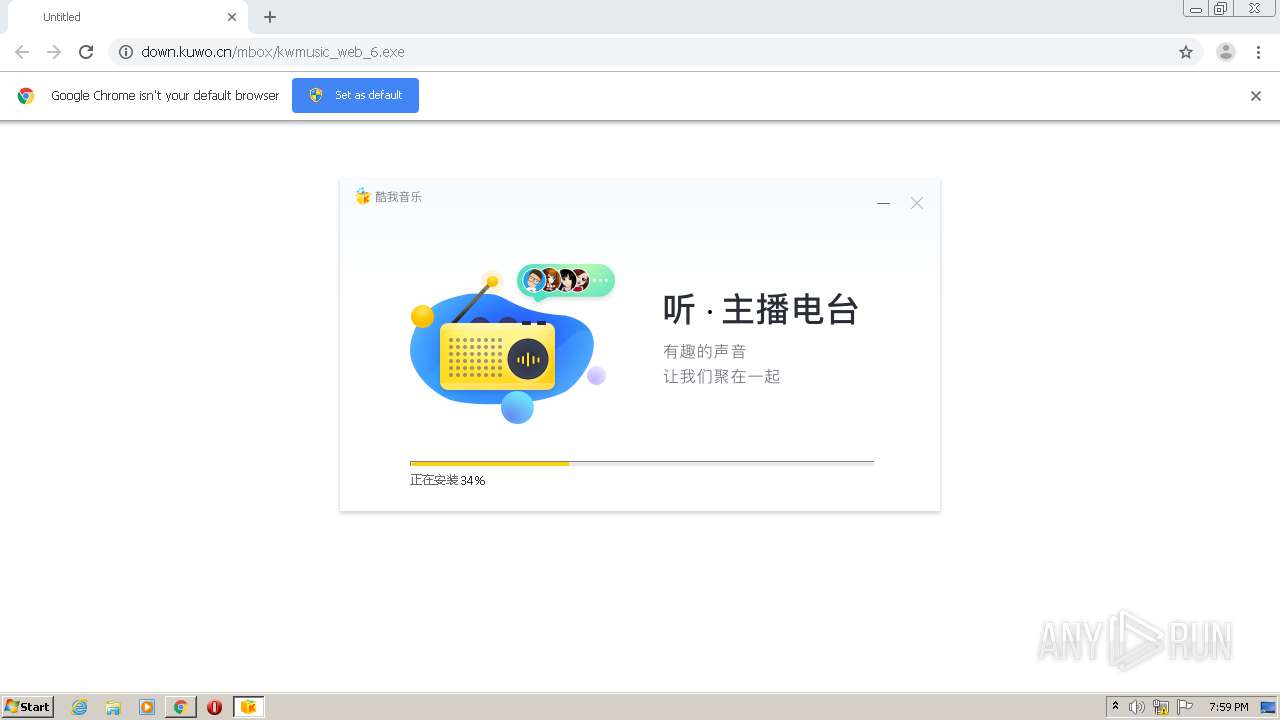Image resolution: width=1280 pixels, height=720 pixels.
Task: Open Action Center flag icon
Action: 1185,707
